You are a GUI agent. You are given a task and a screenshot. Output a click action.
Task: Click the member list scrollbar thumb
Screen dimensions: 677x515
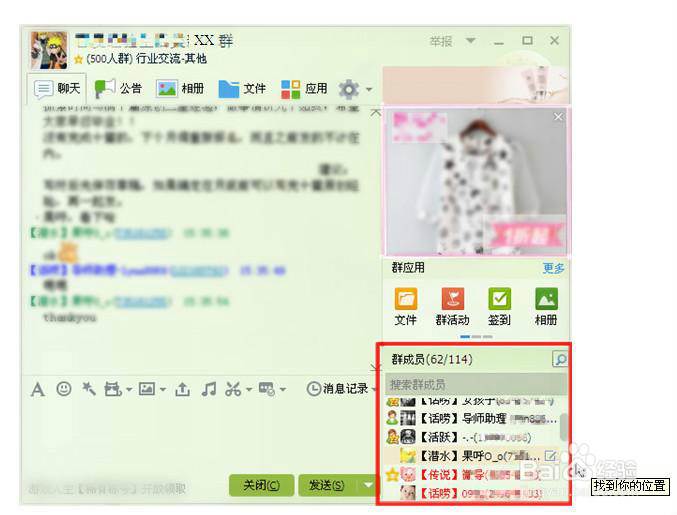point(563,426)
